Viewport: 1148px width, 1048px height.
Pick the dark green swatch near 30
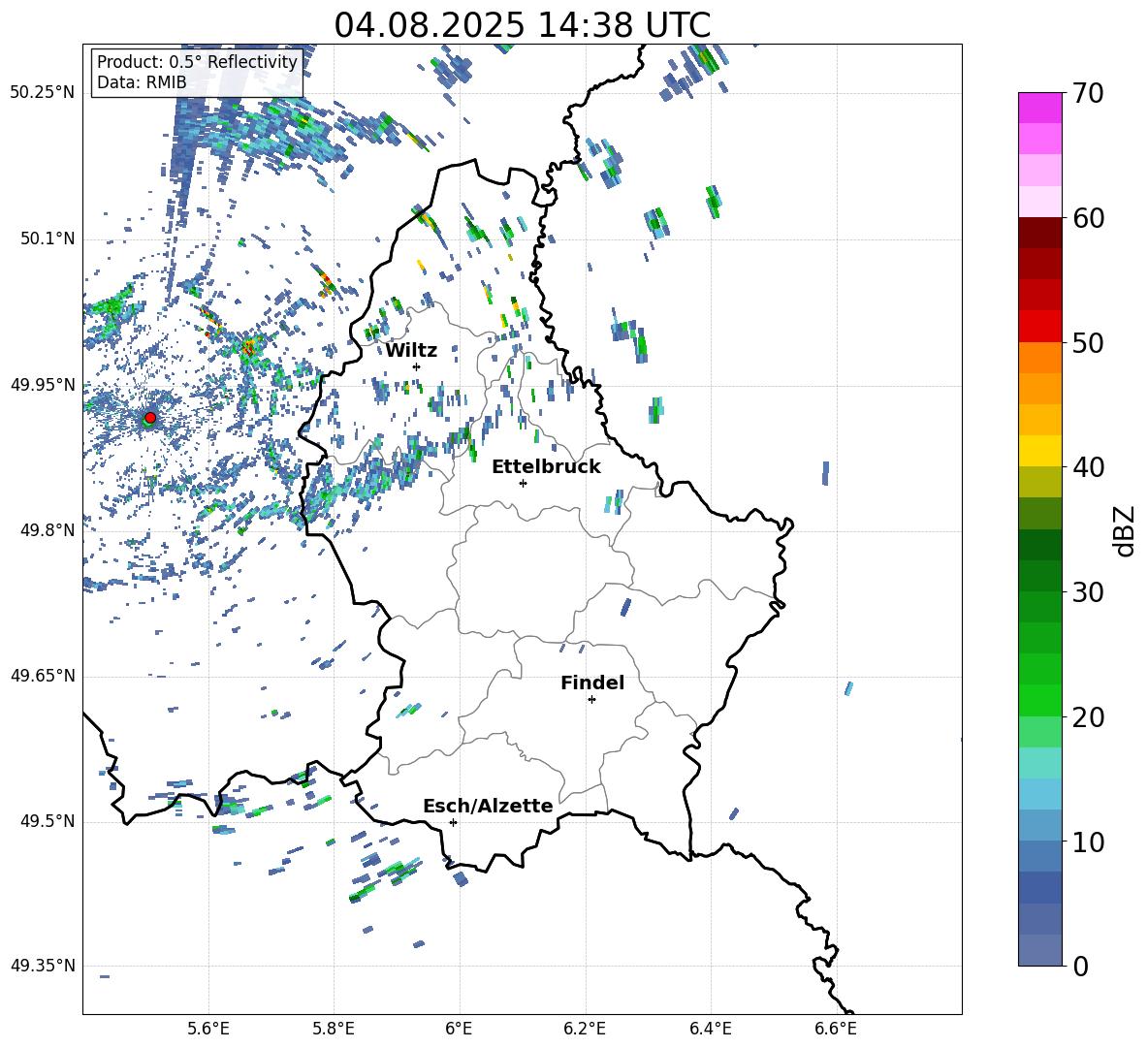point(1039,575)
